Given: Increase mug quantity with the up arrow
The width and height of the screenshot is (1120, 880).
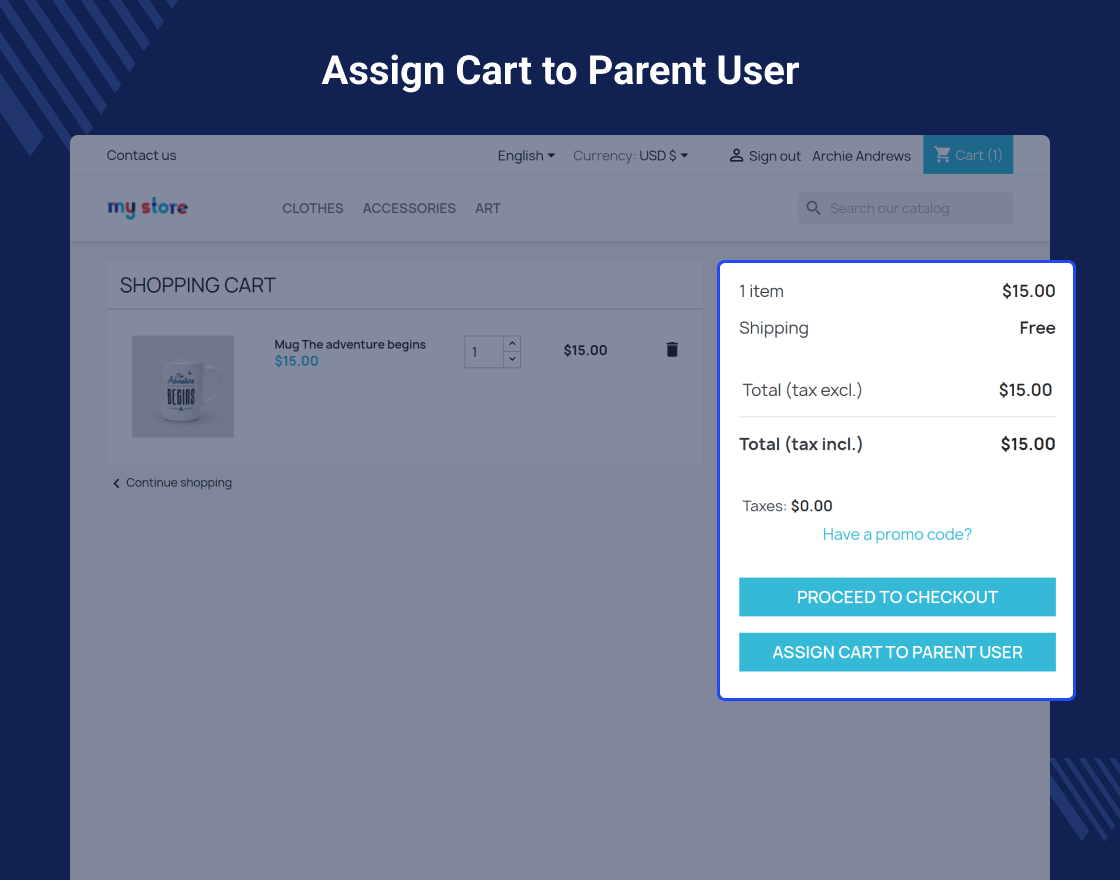Looking at the screenshot, I should (x=512, y=344).
